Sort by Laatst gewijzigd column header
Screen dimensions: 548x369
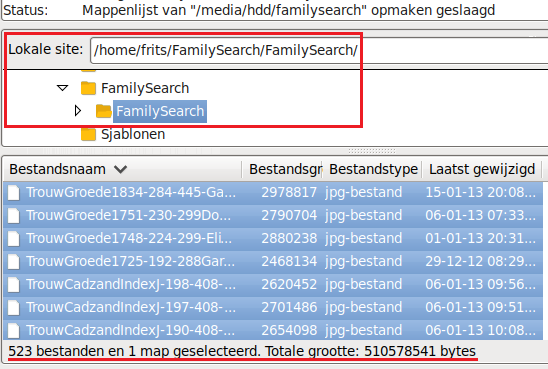(482, 169)
